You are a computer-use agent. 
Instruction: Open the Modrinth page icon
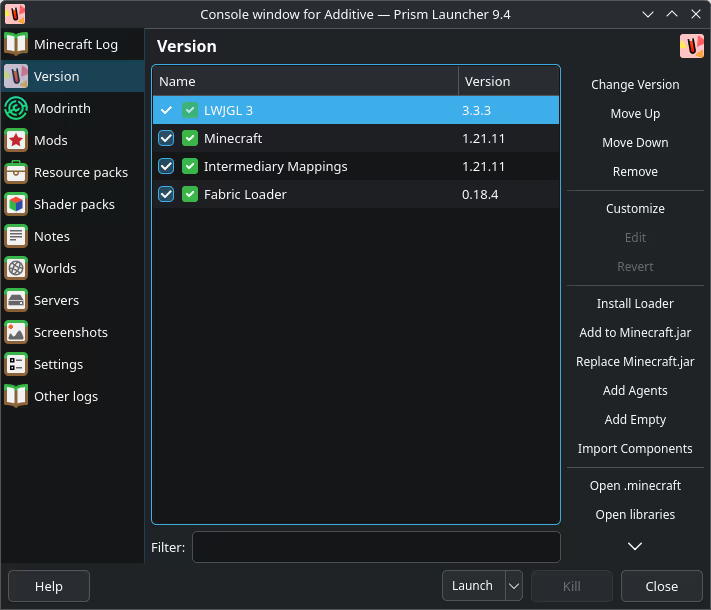coord(16,108)
